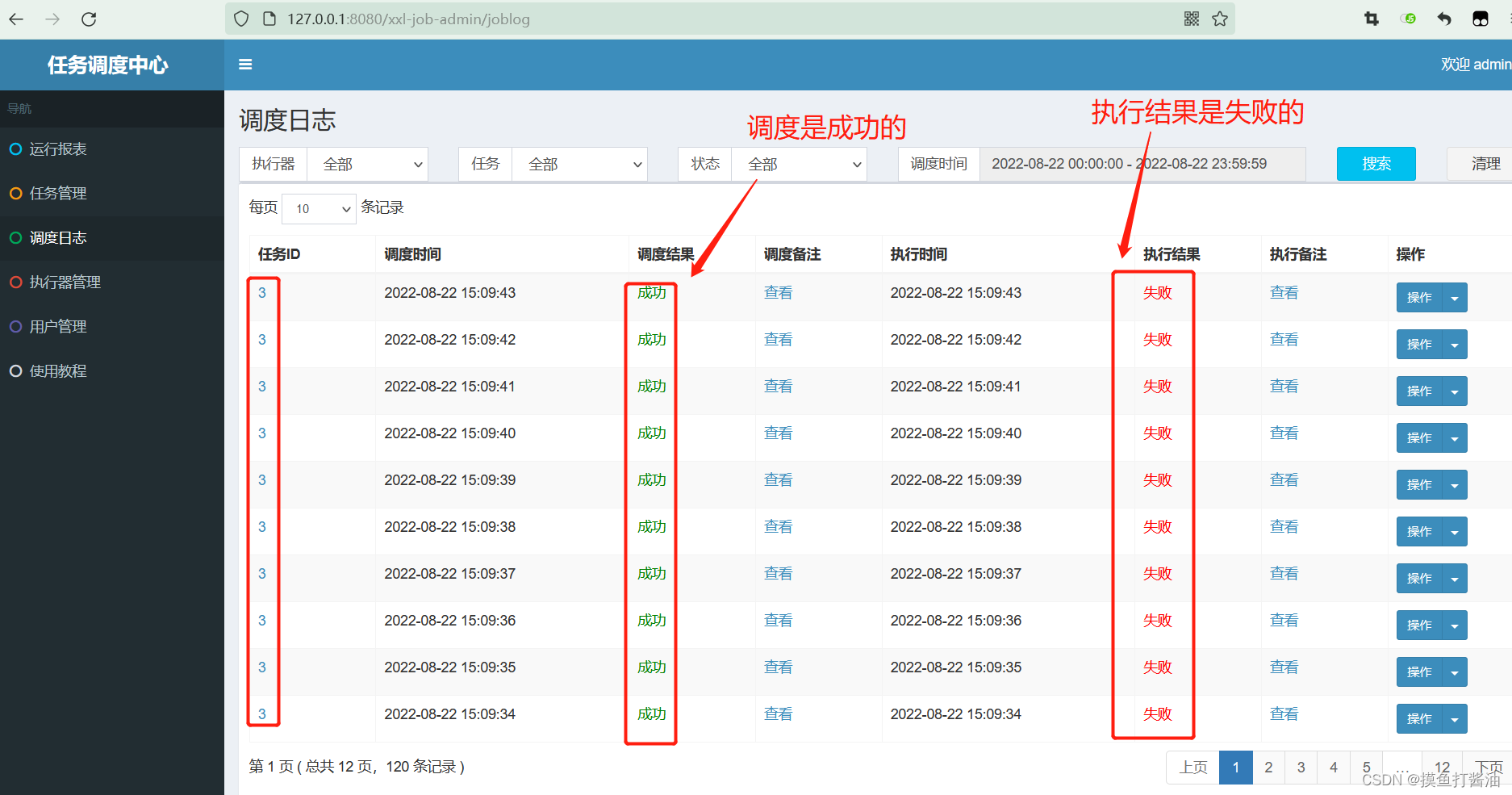
Task: Open 使用教程 in the sidebar
Action: 112,371
